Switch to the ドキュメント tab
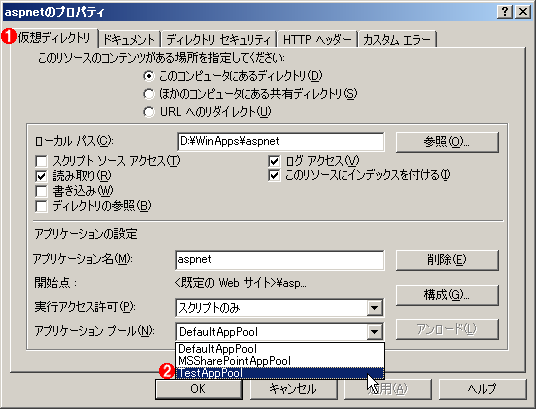 click(129, 39)
